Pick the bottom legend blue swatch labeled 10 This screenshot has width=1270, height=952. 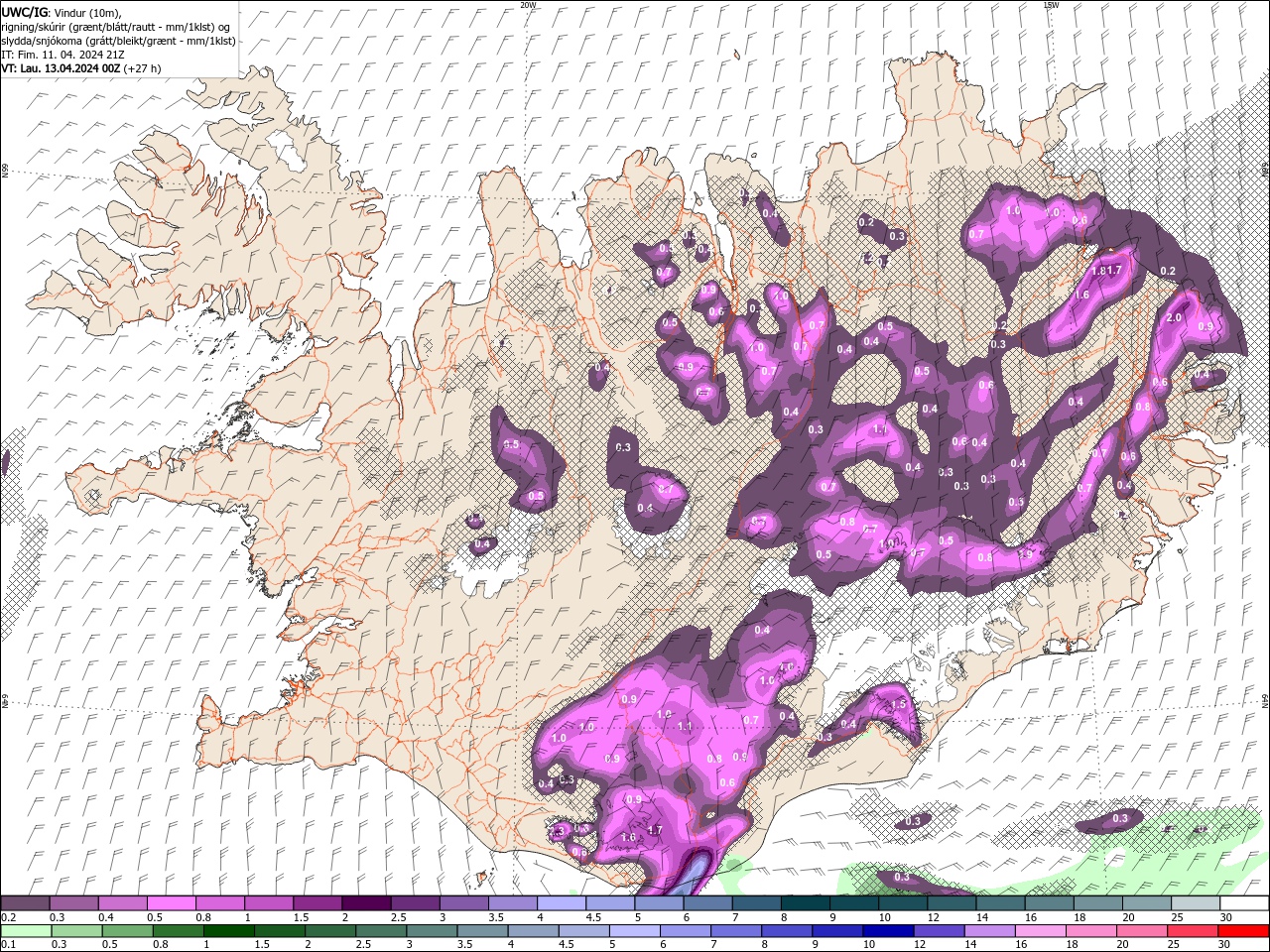(887, 930)
